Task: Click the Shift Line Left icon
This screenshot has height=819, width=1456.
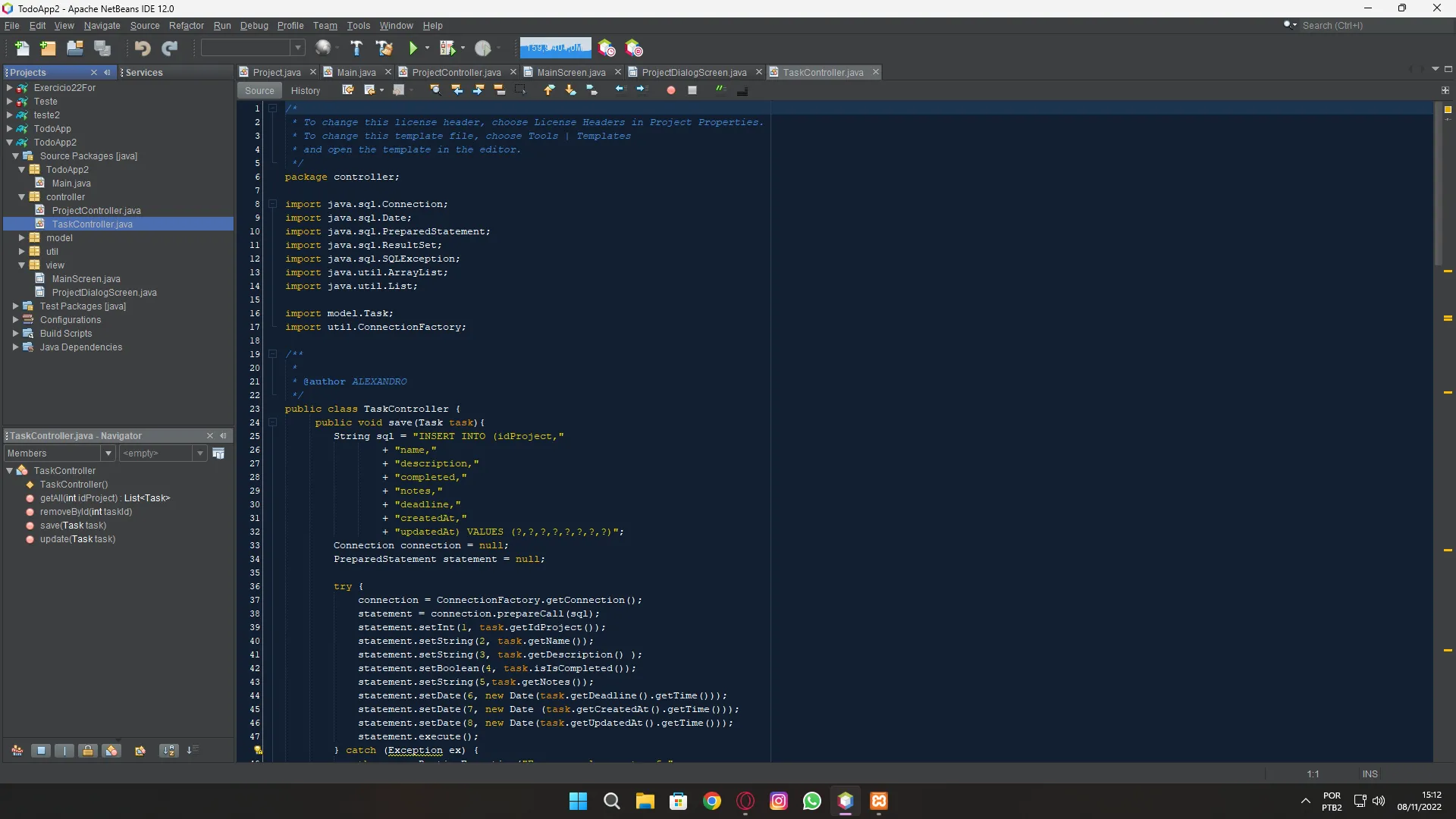Action: tap(620, 90)
